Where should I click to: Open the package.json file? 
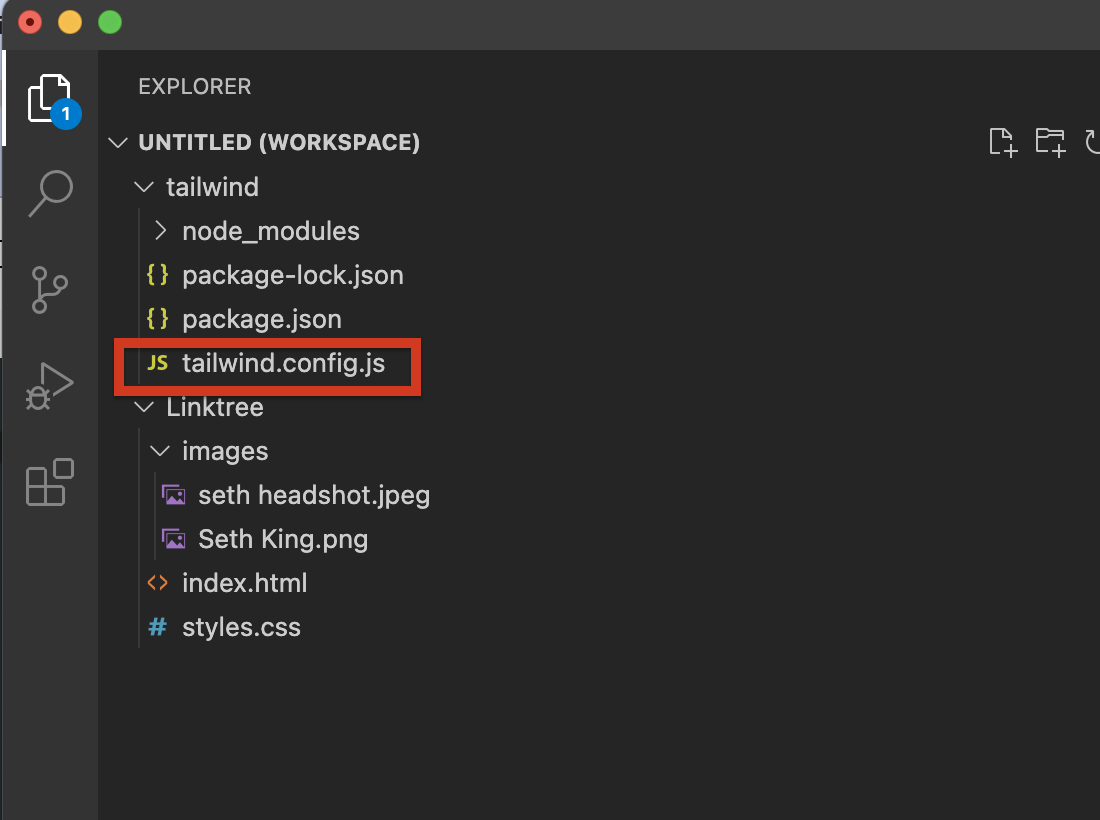261,319
